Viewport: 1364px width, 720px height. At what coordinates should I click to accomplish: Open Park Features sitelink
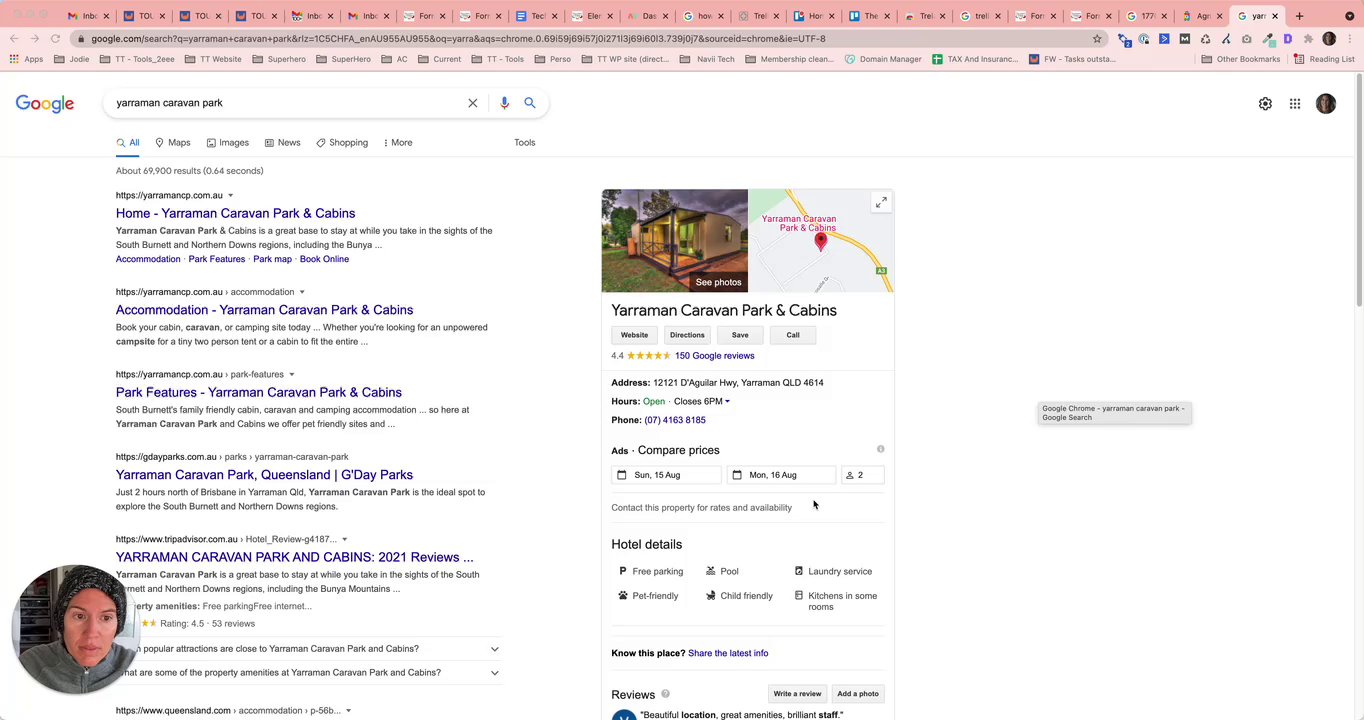(216, 259)
